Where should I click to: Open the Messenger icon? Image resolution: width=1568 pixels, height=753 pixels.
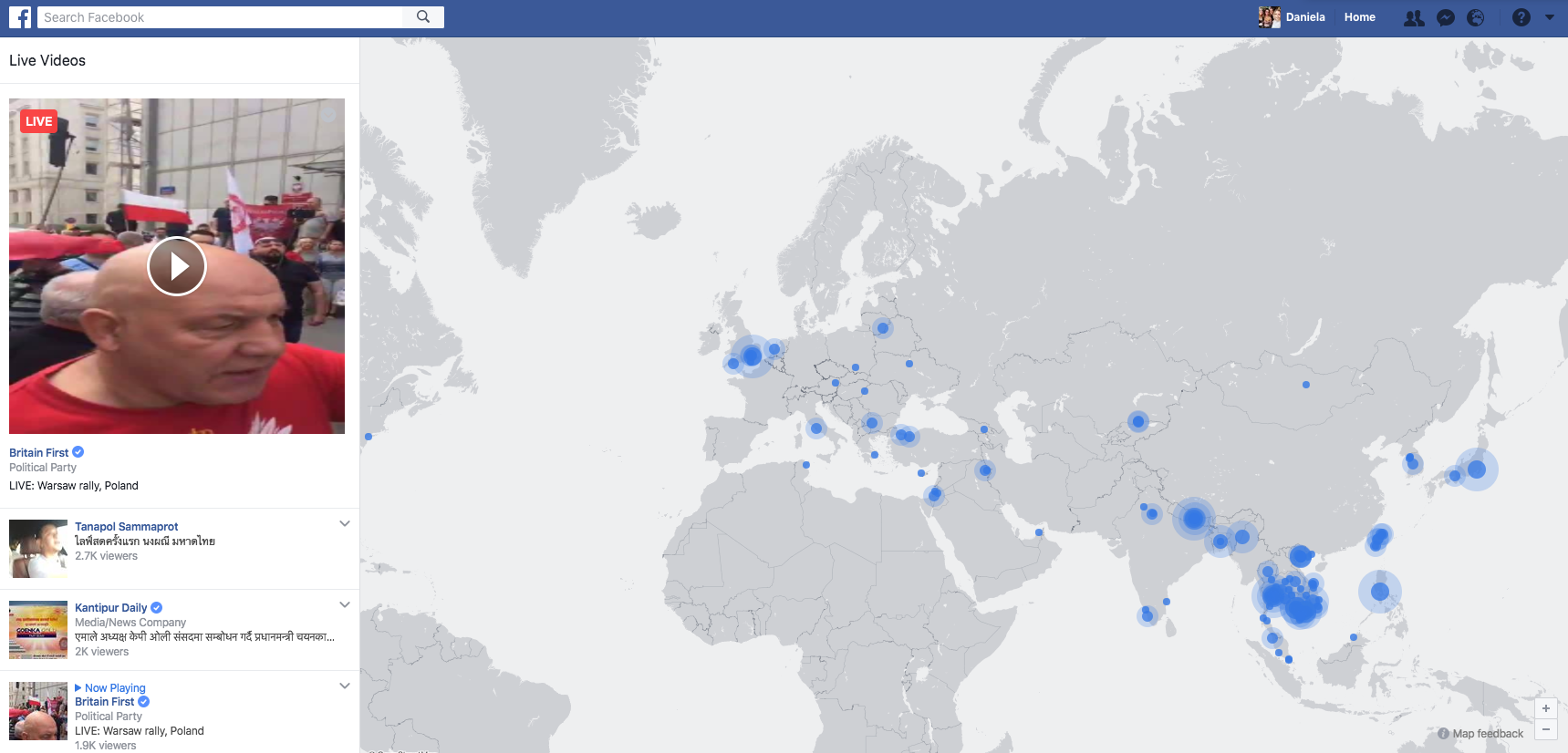[1446, 17]
